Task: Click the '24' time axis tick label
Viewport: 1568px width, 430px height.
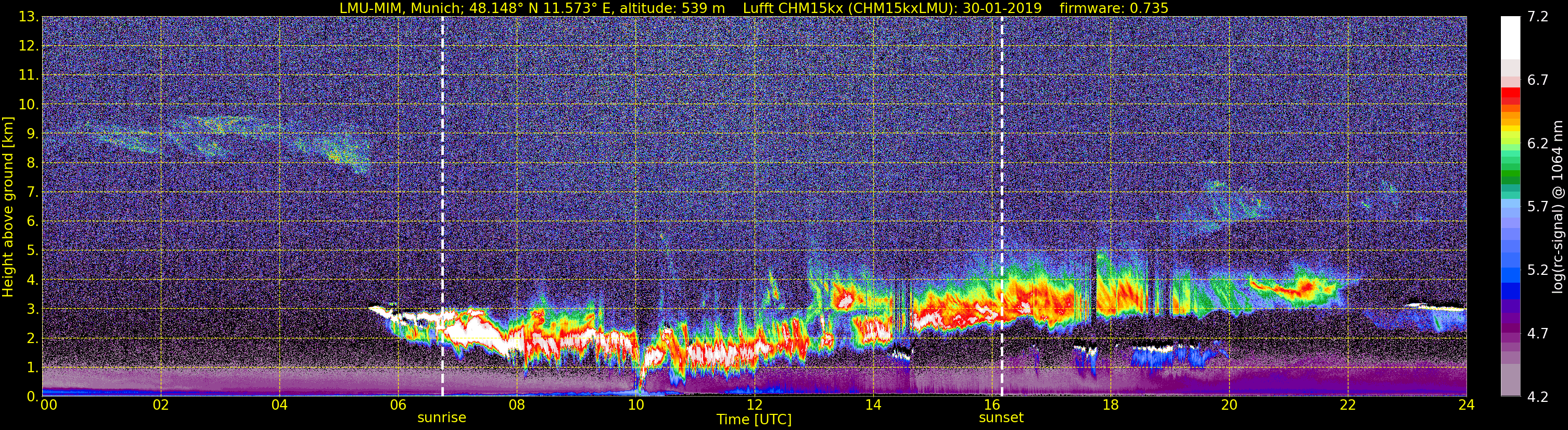Action: tap(1467, 406)
